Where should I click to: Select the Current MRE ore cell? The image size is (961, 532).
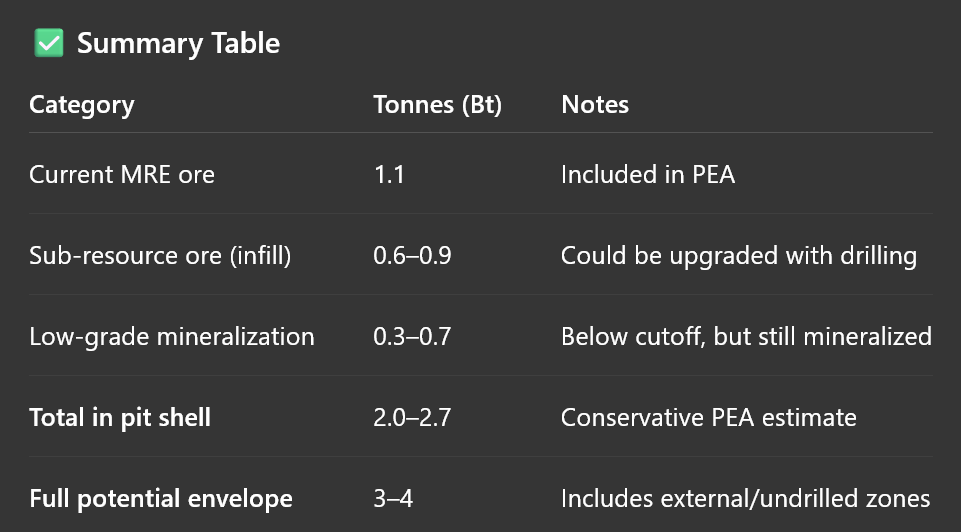[x=122, y=174]
